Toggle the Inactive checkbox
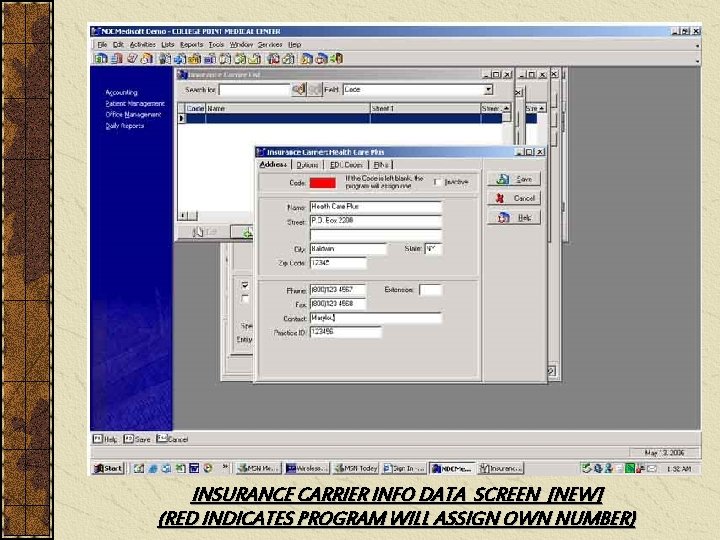720x540 pixels. [437, 182]
